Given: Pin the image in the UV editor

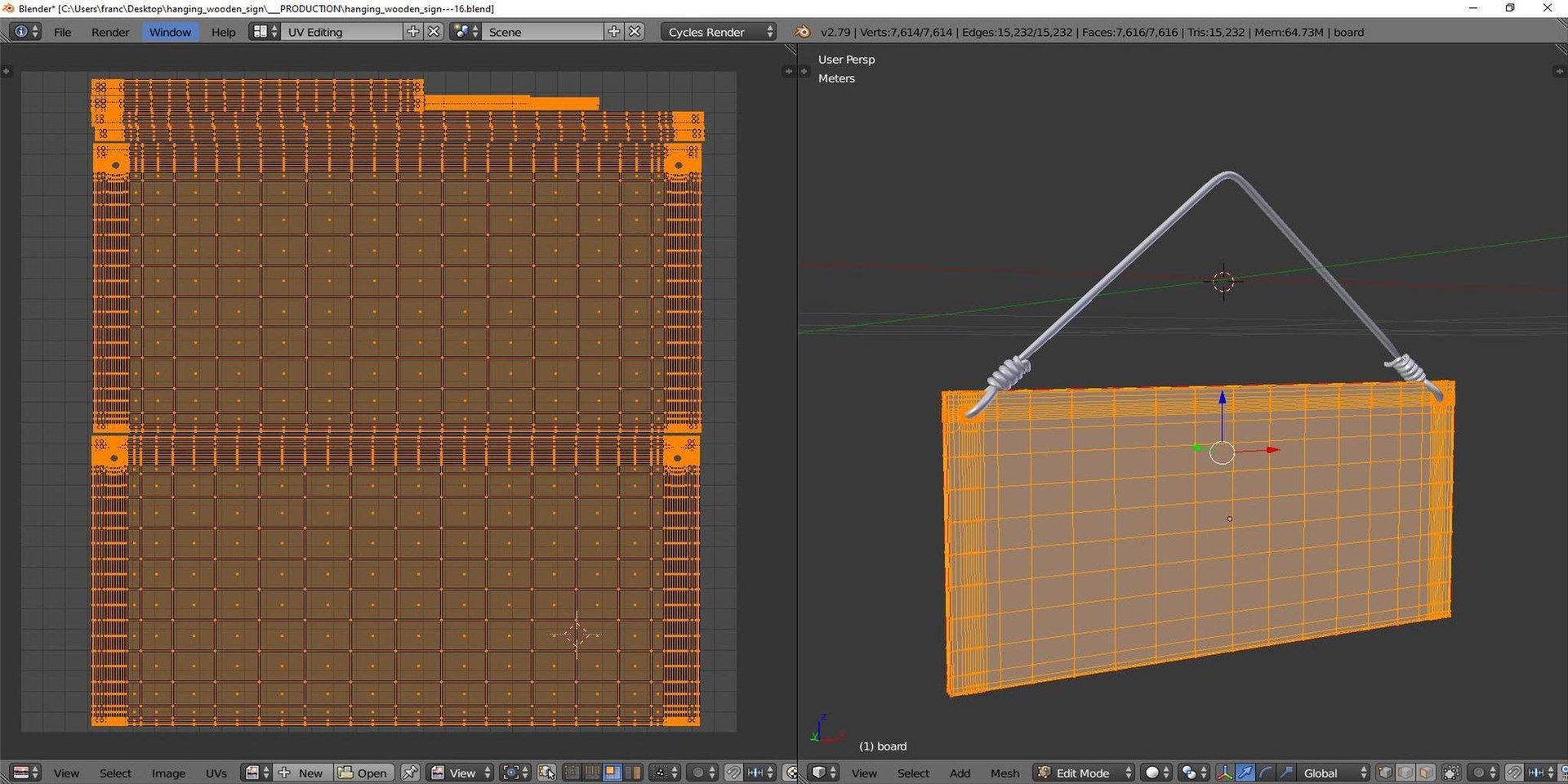Looking at the screenshot, I should pyautogui.click(x=410, y=773).
